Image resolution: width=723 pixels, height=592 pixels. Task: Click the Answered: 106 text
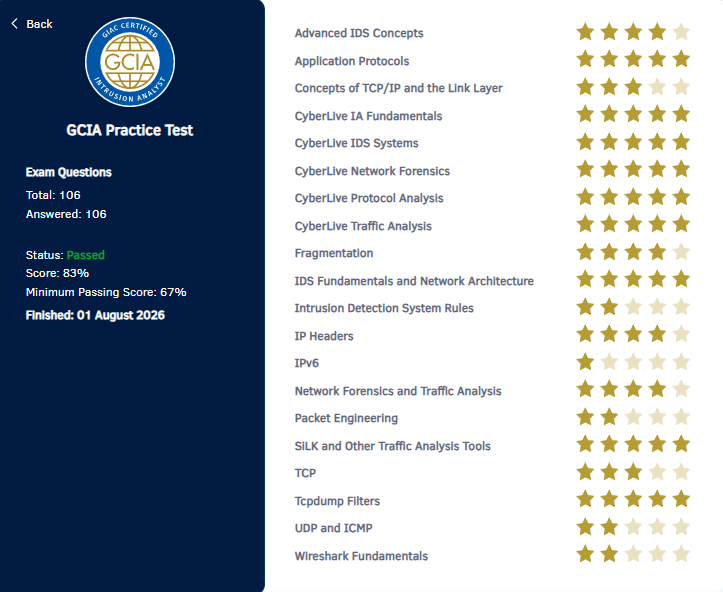point(66,214)
